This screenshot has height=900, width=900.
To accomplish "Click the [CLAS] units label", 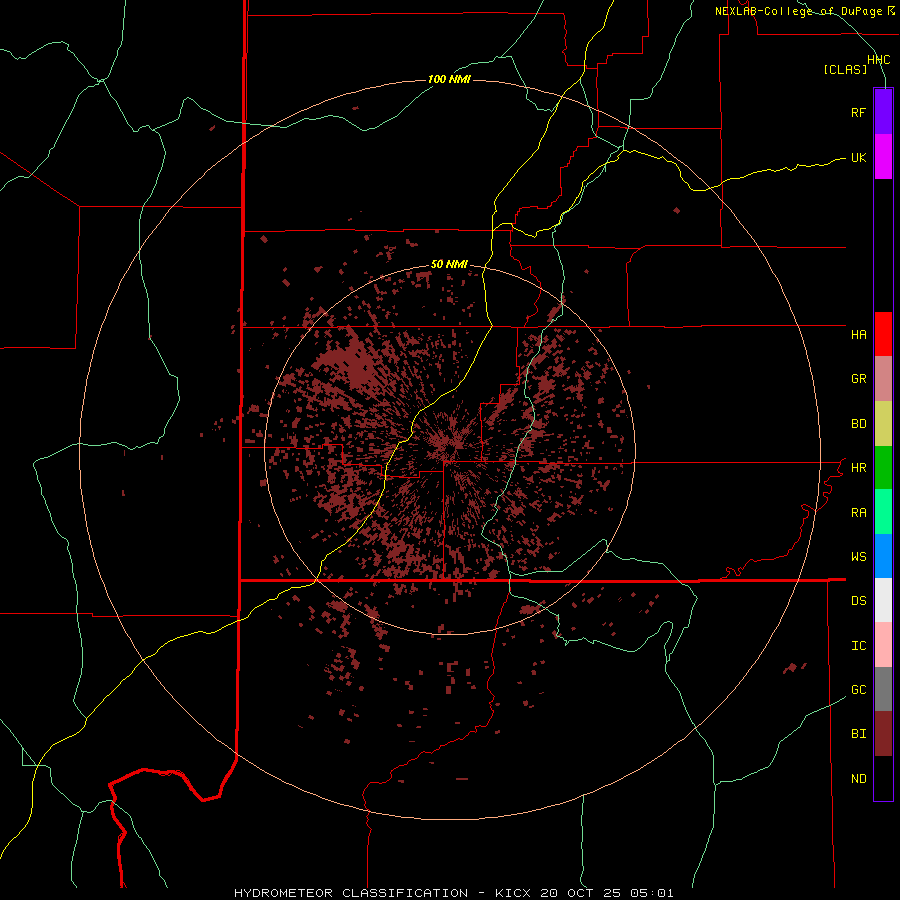I will (x=845, y=69).
